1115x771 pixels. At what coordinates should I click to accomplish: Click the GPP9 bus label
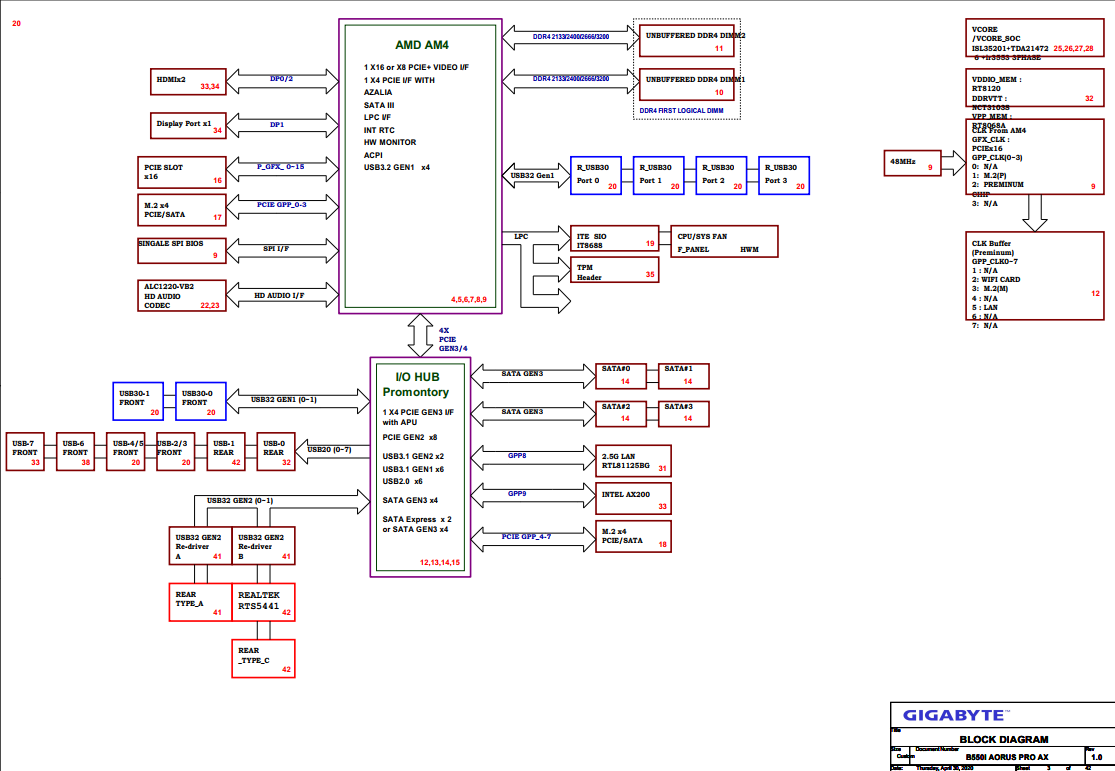pos(517,493)
